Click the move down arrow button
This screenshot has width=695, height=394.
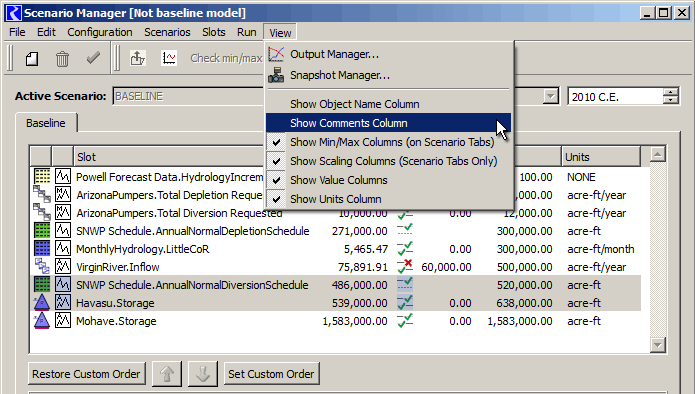[203, 374]
